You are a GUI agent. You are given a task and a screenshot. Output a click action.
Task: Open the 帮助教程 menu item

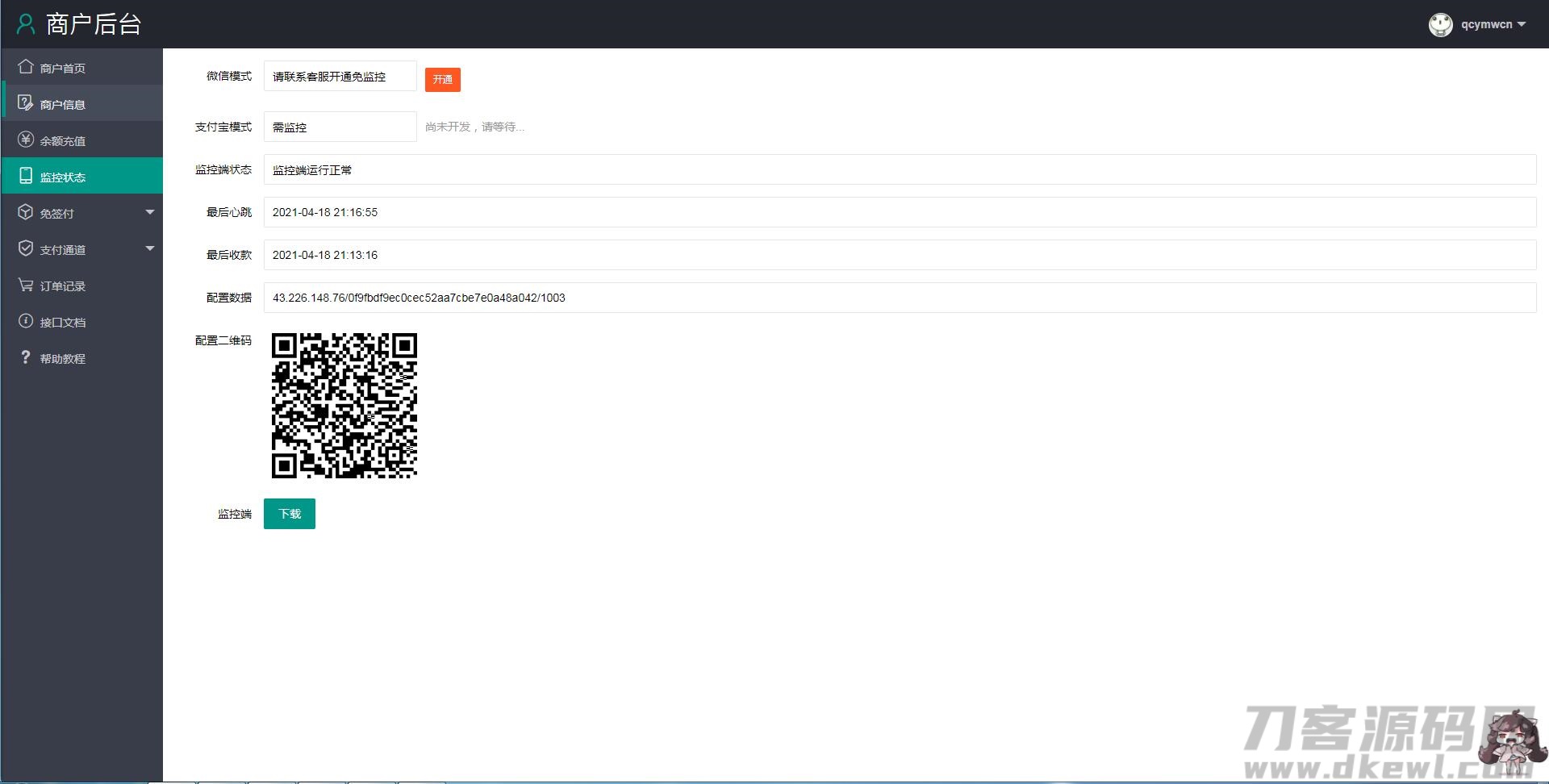point(63,359)
